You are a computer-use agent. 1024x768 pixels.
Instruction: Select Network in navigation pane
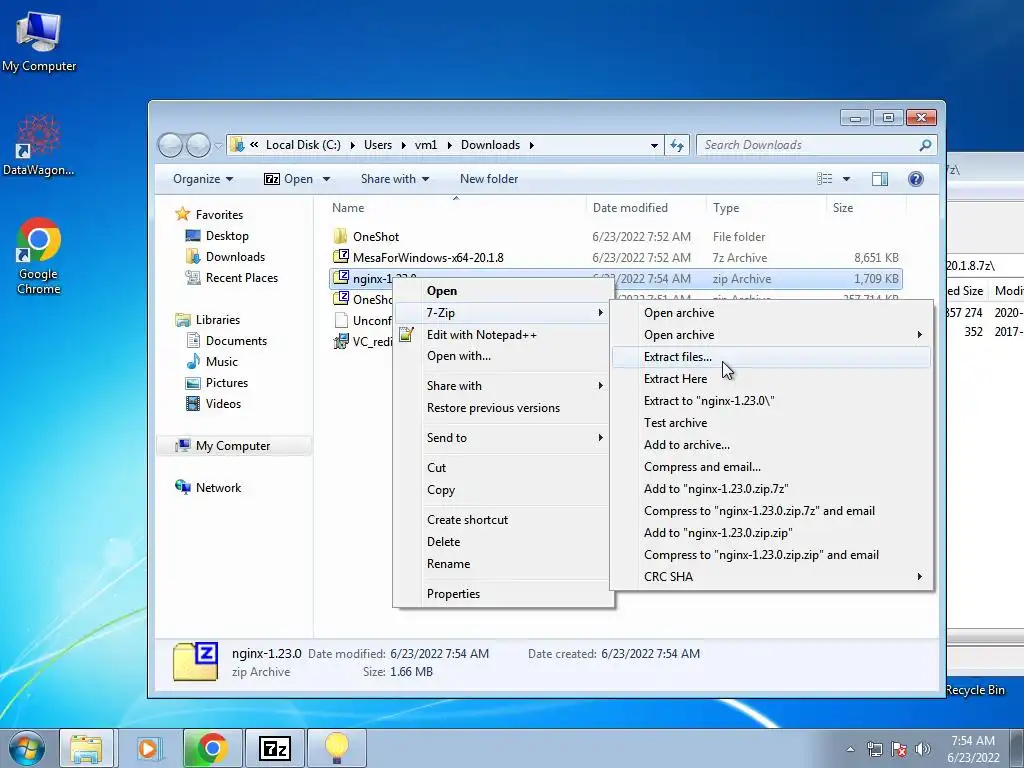point(218,487)
